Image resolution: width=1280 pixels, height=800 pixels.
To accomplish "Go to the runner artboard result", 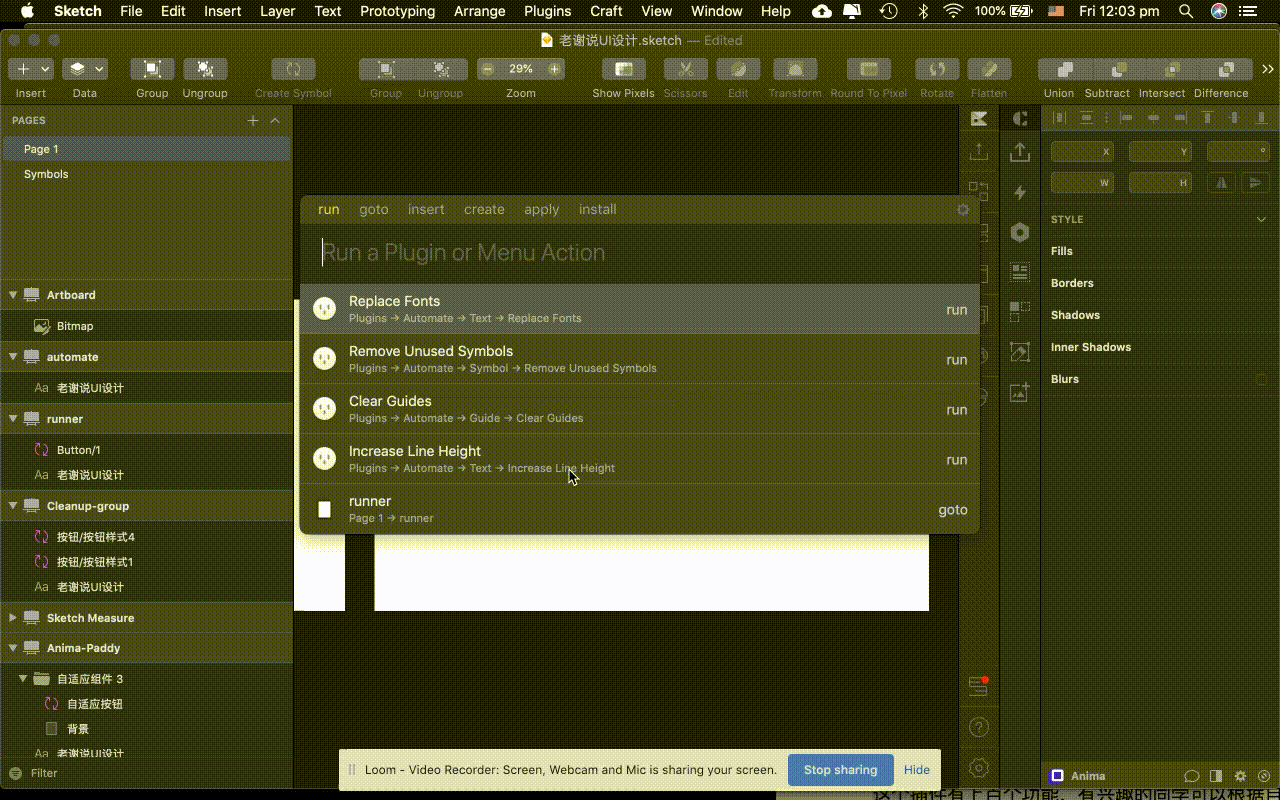I will [x=640, y=509].
